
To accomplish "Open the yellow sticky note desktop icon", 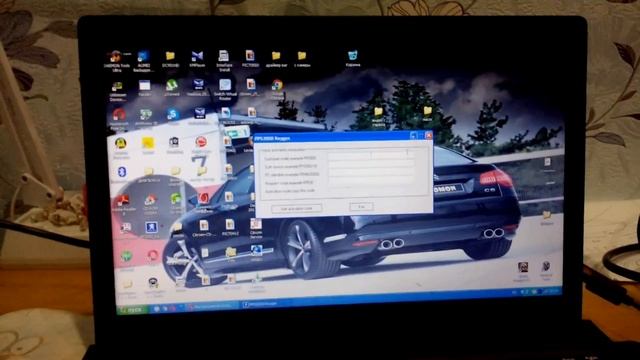I will [x=148, y=143].
